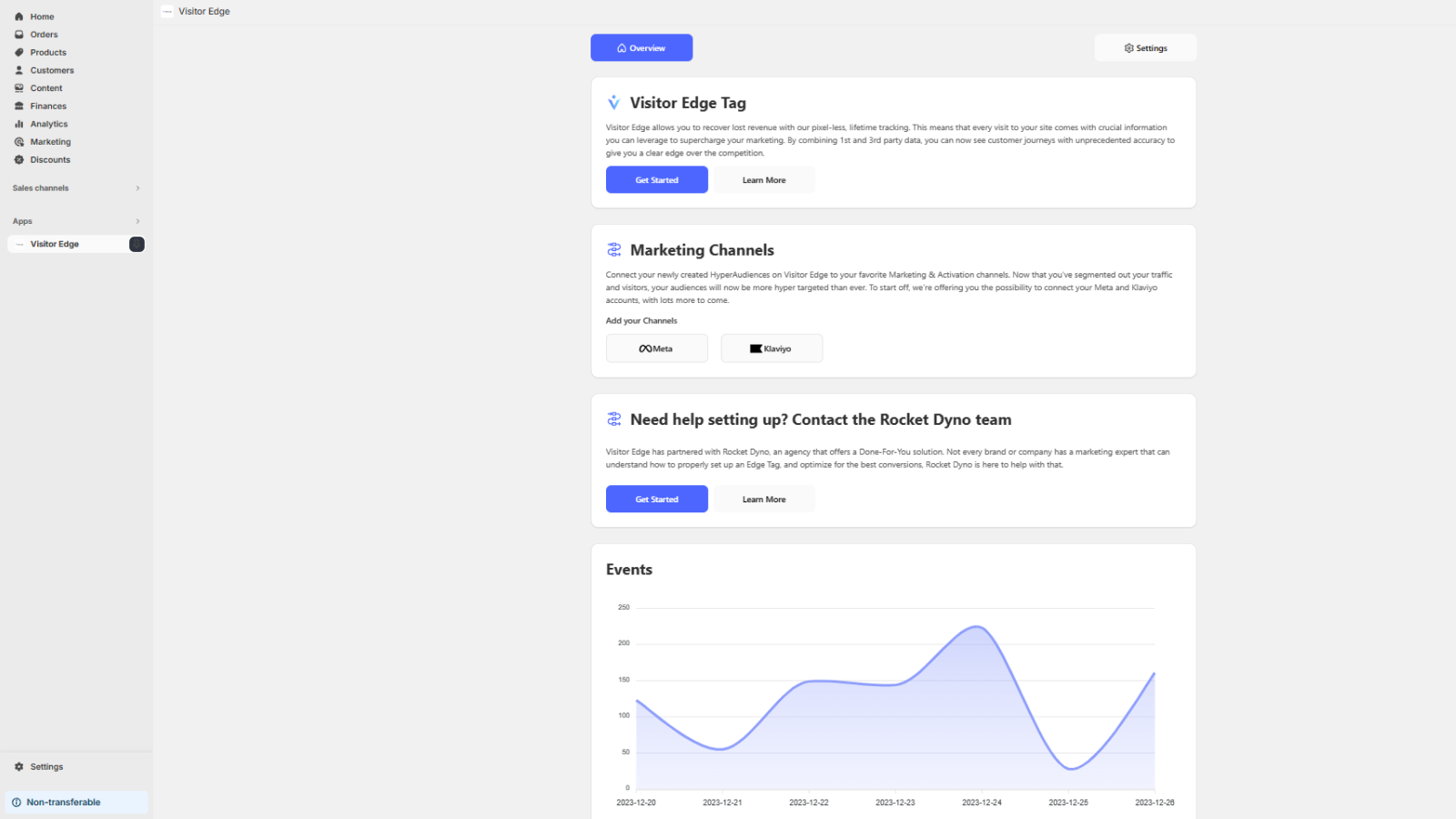
Task: Click the 2023-12-24 peak on Events chart
Action: coord(977,626)
